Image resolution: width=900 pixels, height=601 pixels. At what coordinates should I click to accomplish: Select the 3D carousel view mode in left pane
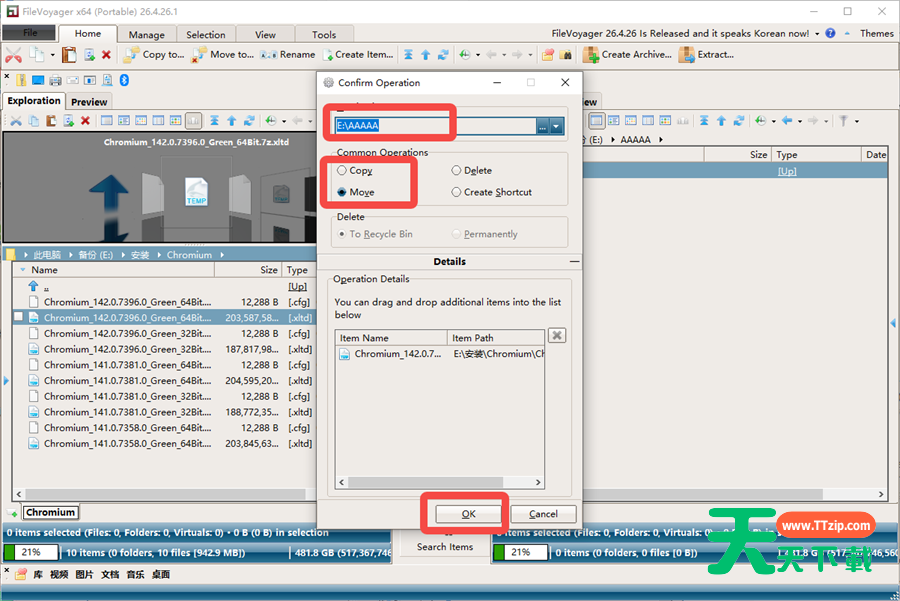[x=193, y=121]
